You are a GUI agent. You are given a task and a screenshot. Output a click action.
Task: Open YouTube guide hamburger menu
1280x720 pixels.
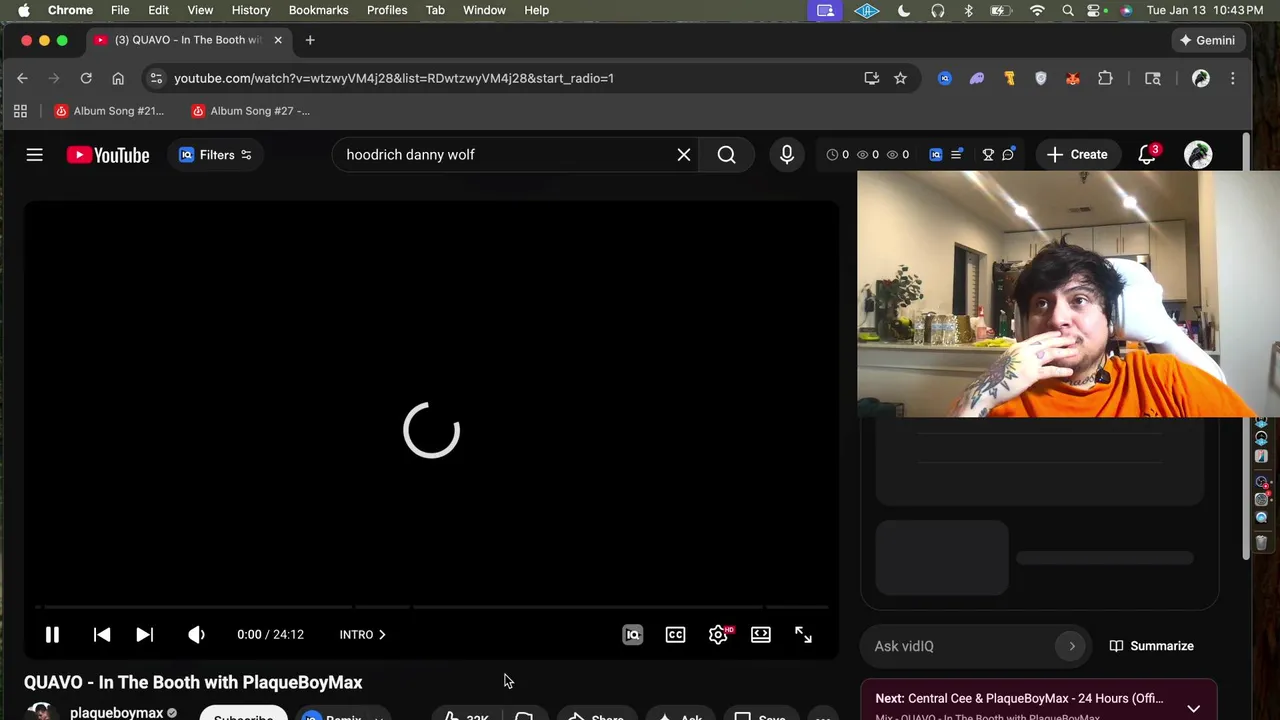coord(34,155)
